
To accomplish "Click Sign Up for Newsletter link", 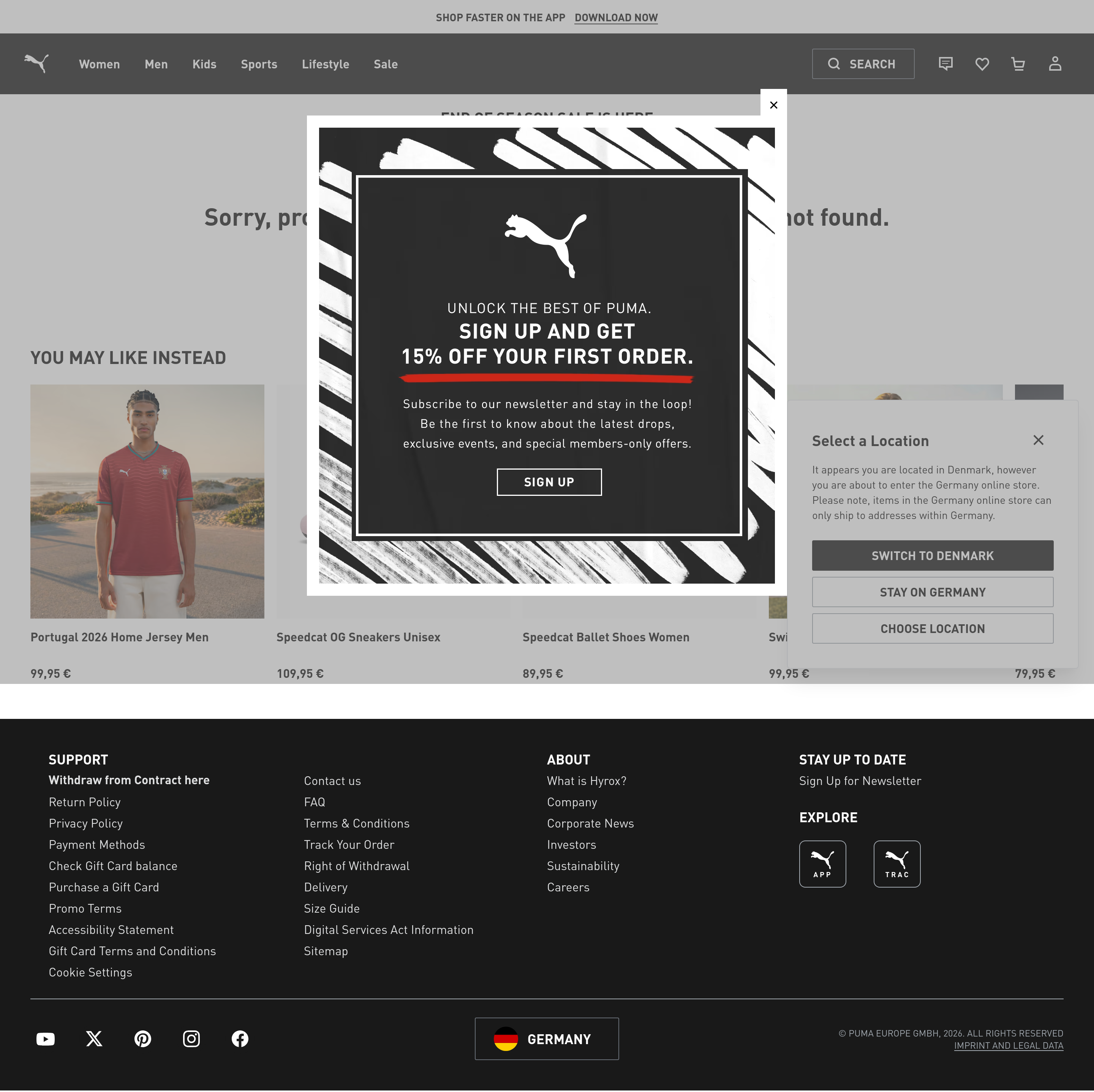I will click(860, 781).
